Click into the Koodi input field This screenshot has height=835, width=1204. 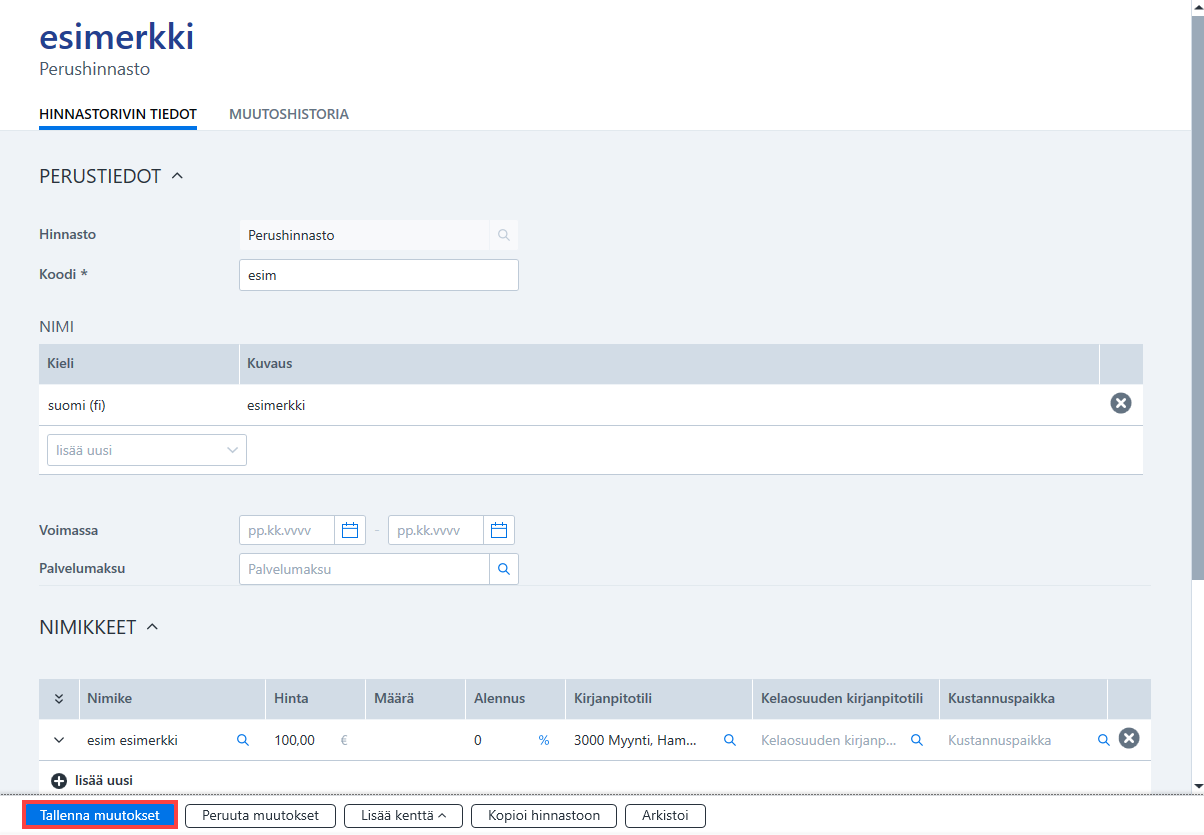click(x=379, y=275)
